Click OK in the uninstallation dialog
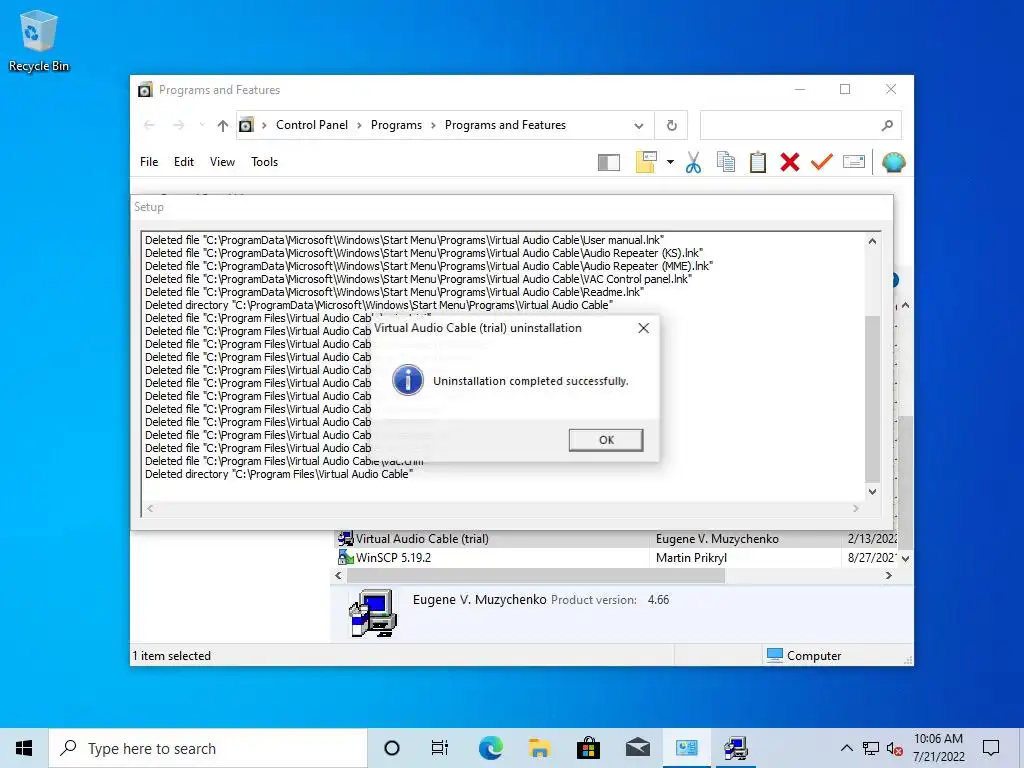Viewport: 1024px width, 768px height. tap(605, 440)
